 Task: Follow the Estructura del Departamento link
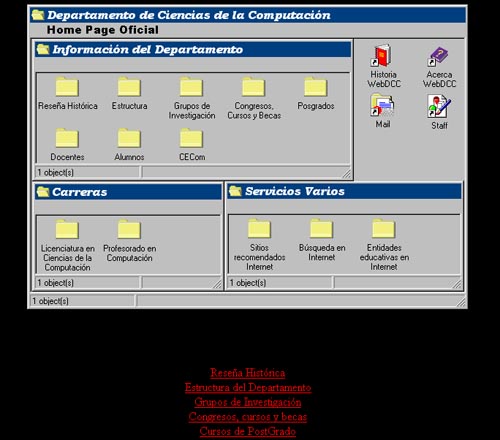coord(248,388)
